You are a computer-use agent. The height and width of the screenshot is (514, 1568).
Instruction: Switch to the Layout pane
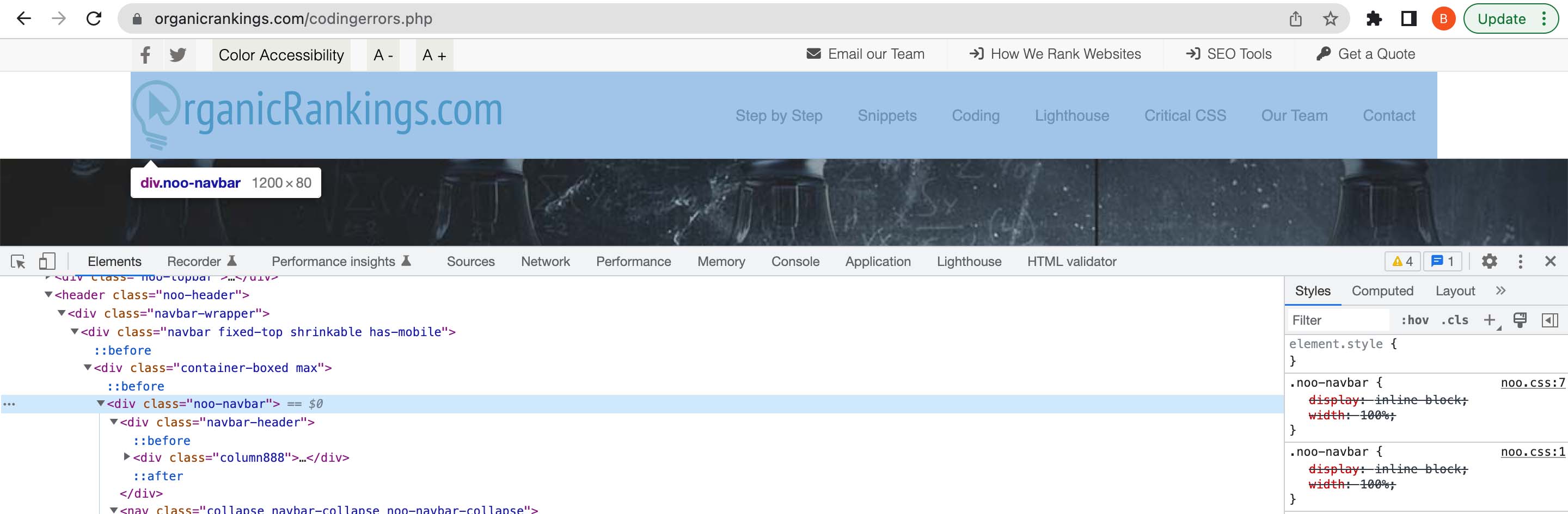coord(1455,291)
